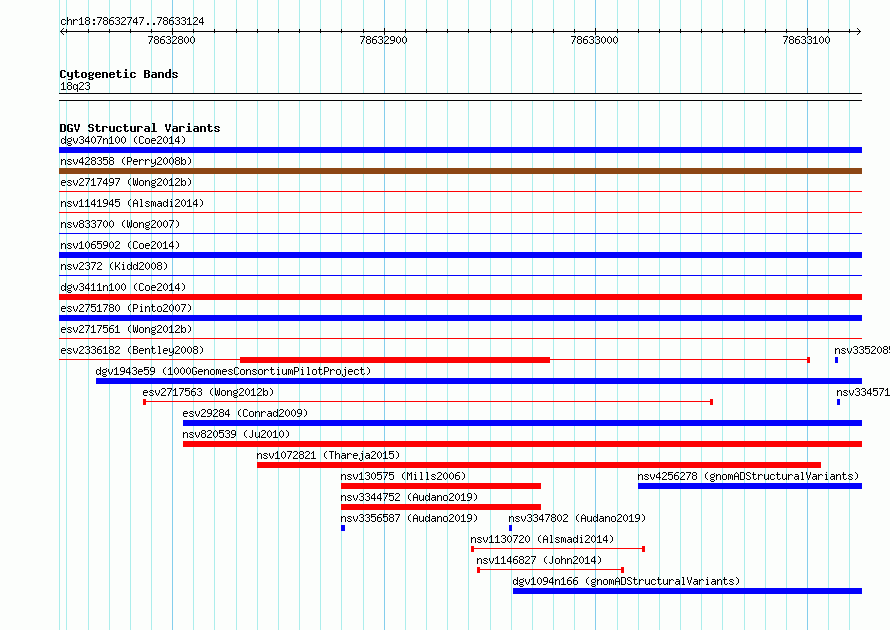Click the small blue nsv3356587 marker
The image size is (890, 630).
click(343, 528)
